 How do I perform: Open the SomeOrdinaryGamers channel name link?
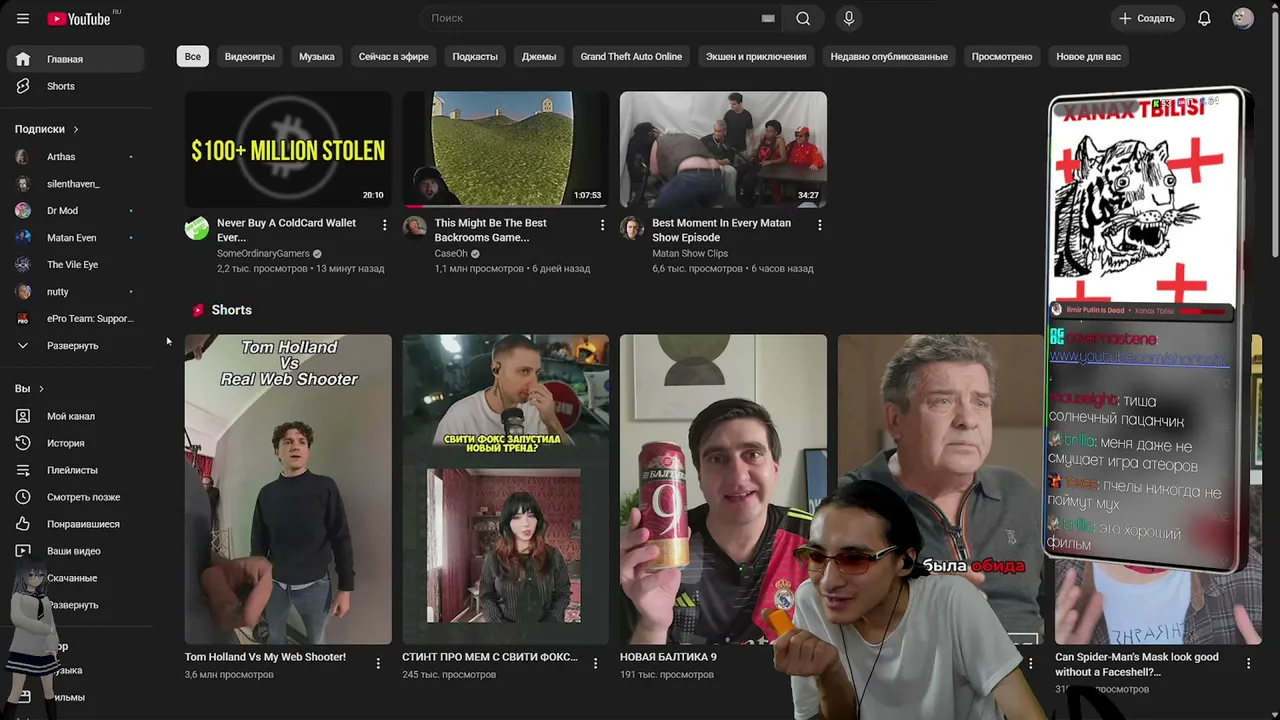coord(264,254)
